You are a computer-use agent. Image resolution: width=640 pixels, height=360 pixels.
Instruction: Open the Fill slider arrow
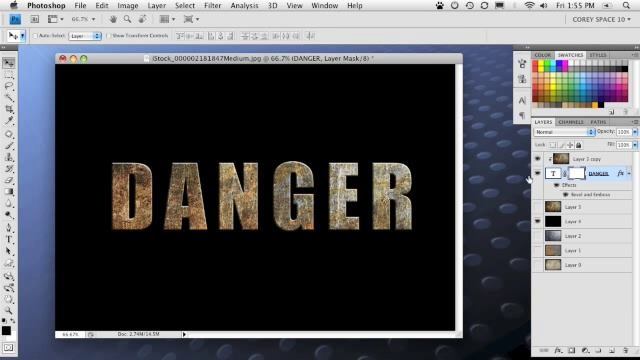[635, 145]
